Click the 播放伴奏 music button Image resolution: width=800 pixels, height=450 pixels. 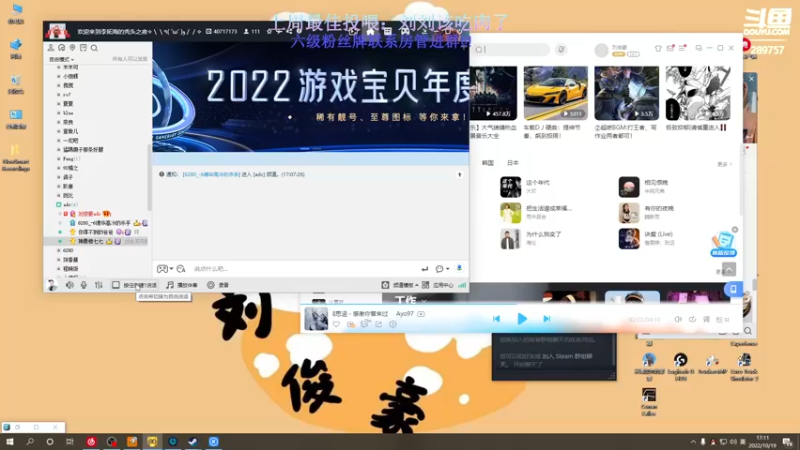[x=182, y=285]
